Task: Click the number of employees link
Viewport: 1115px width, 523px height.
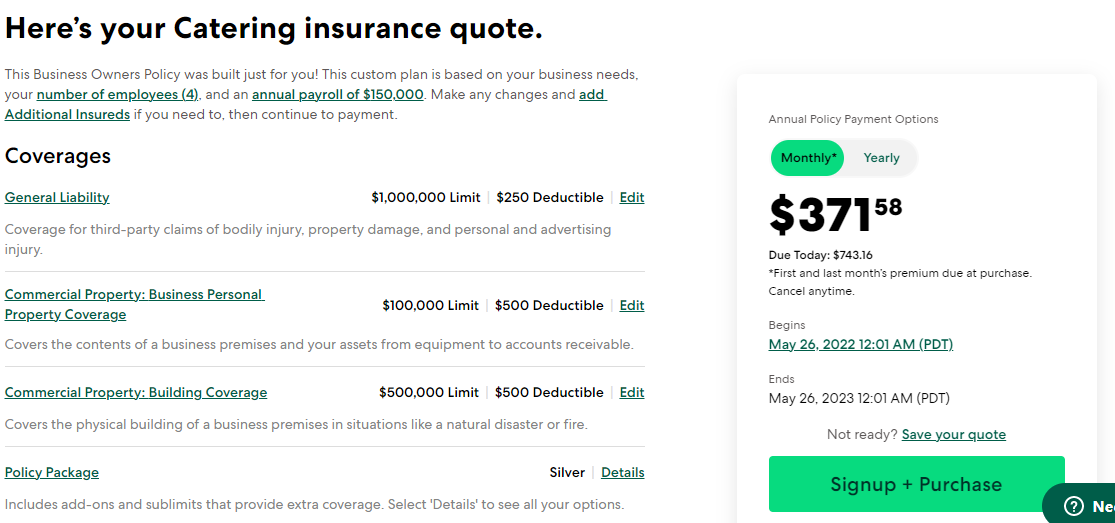Action: 118,95
